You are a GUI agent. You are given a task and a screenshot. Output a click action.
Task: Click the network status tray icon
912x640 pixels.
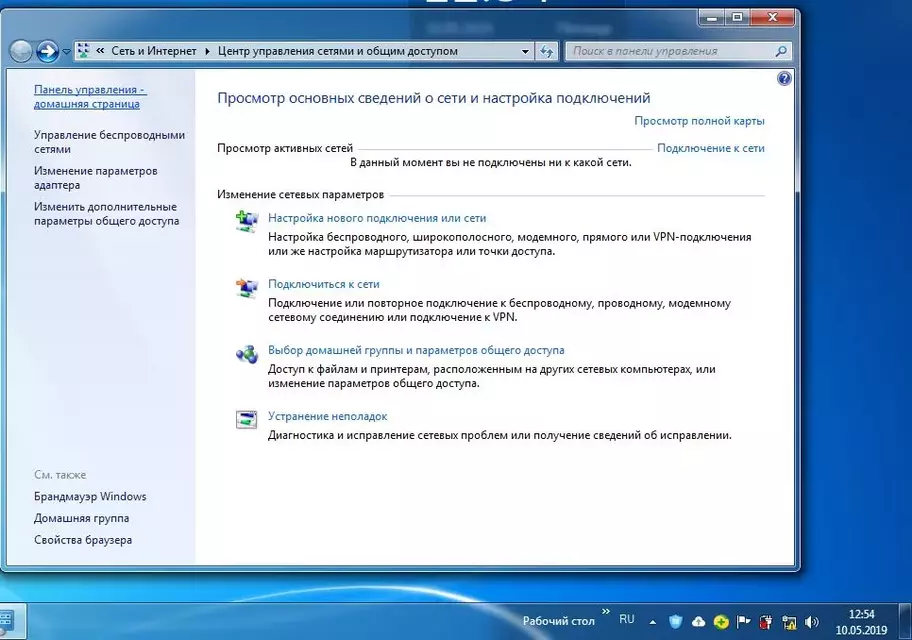click(789, 623)
